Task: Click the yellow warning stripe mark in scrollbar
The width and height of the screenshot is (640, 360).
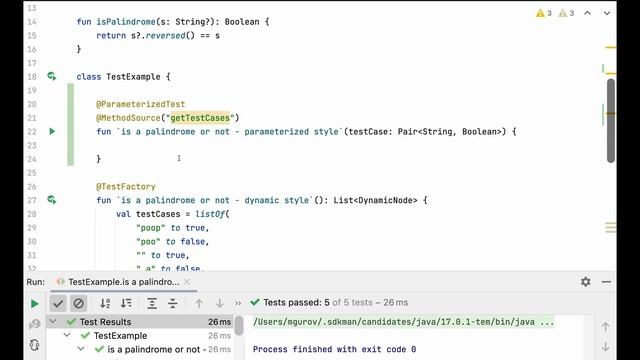Action: 611,48
